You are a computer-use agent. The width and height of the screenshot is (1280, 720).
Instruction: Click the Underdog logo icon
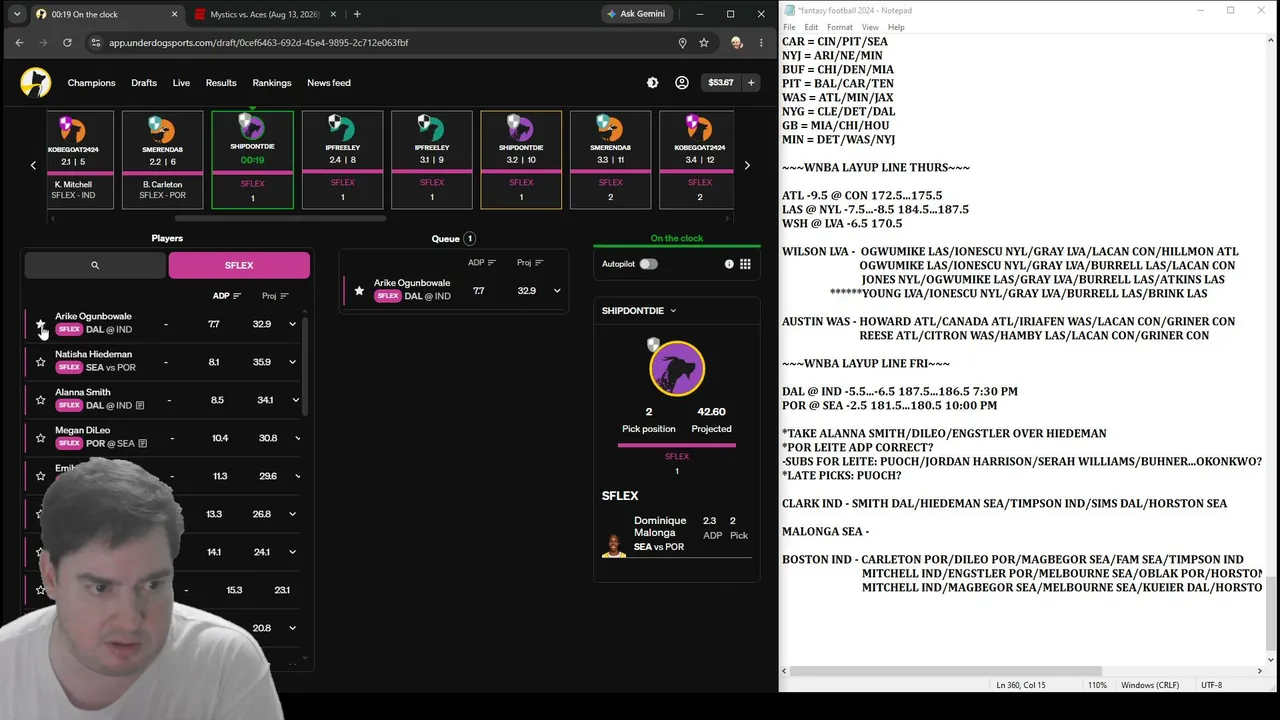point(36,83)
